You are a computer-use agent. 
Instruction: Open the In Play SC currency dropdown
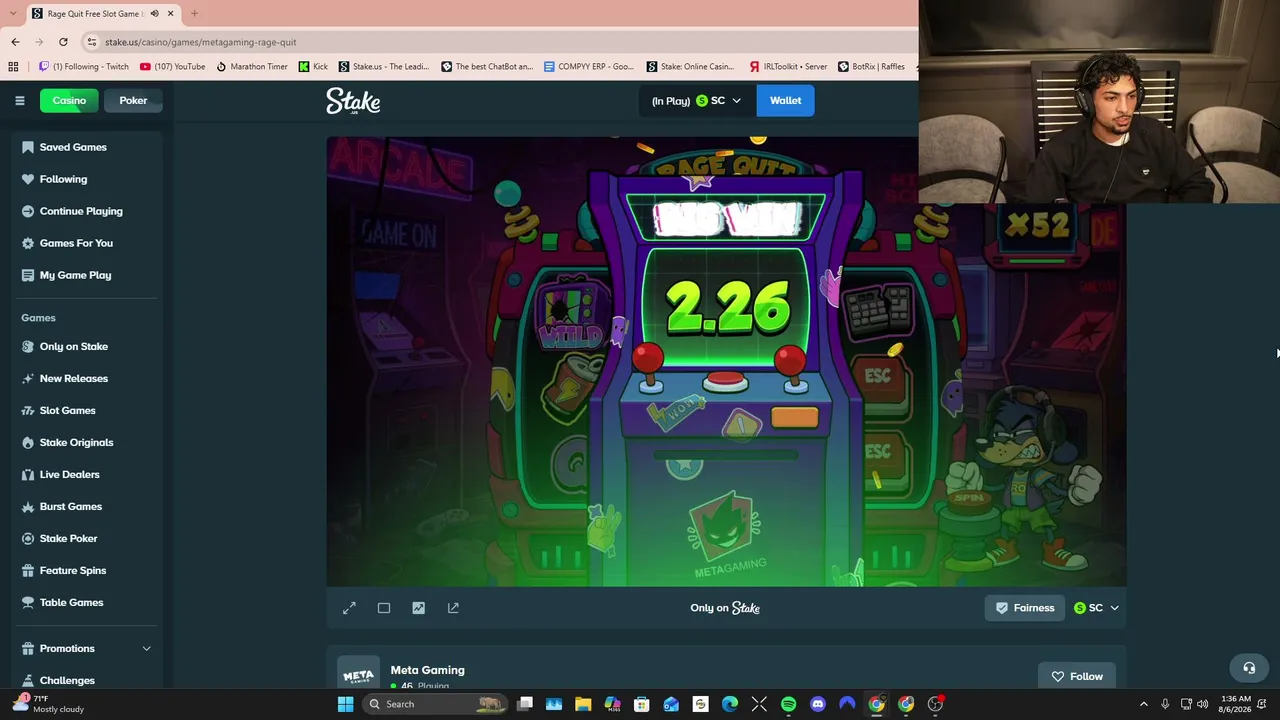[x=696, y=100]
